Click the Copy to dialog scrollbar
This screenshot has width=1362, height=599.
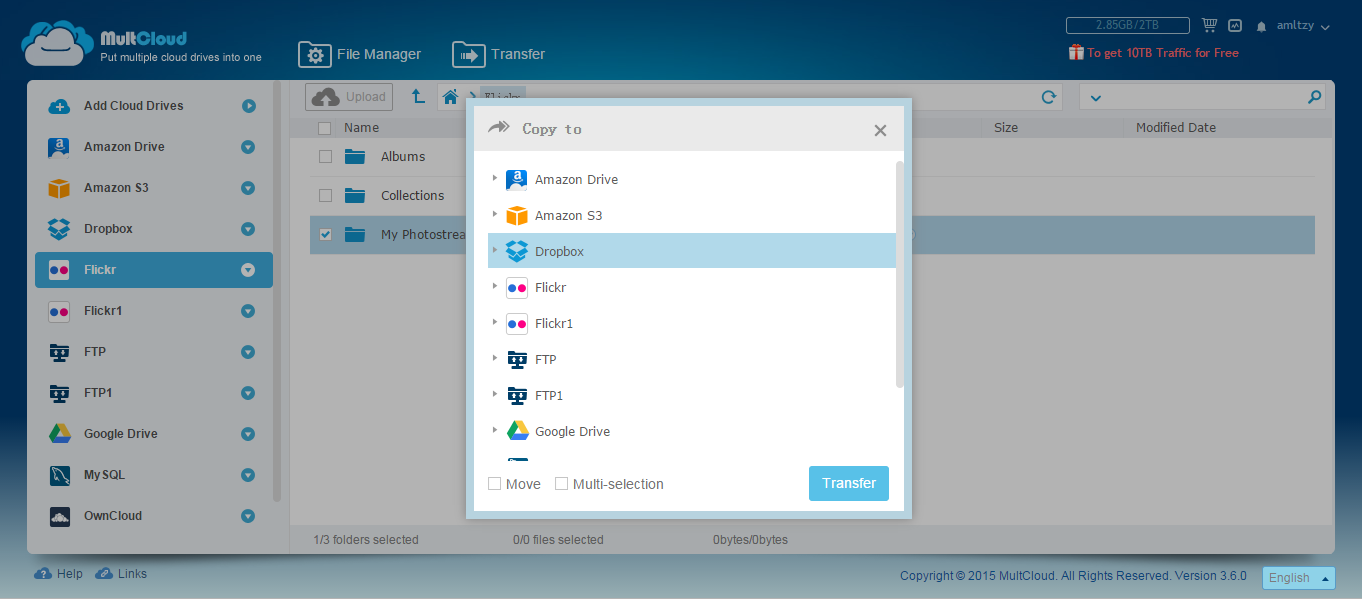[900, 274]
